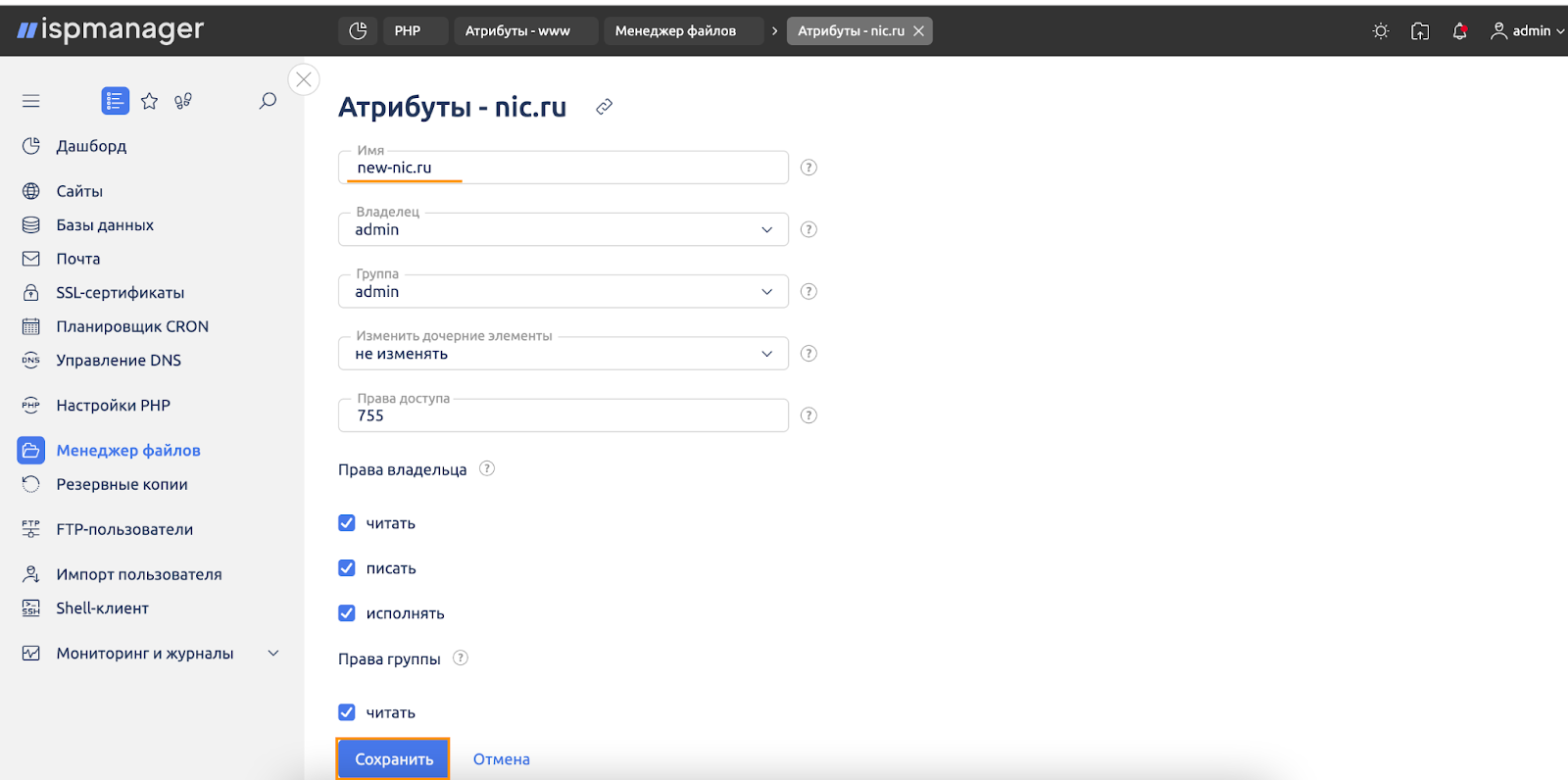The width and height of the screenshot is (1568, 780).
Task: Open Импорт пользователя
Action: 139,574
